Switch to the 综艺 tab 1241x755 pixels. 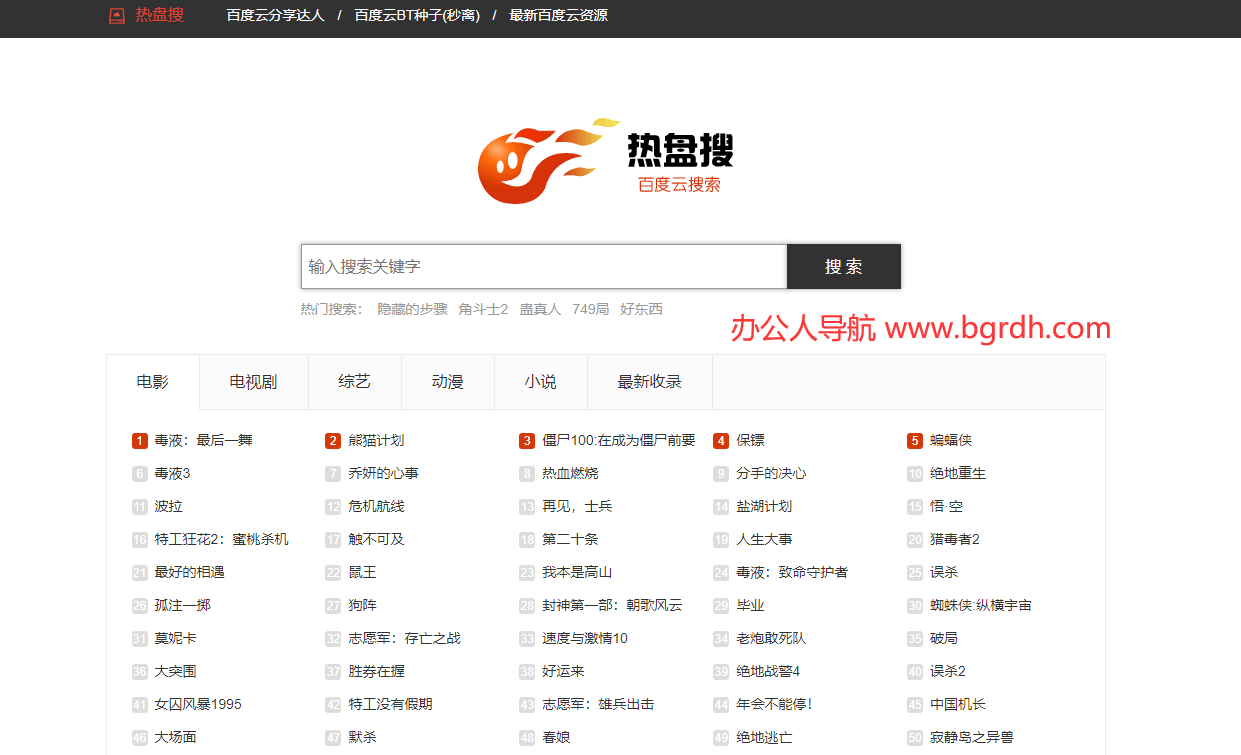(x=354, y=382)
